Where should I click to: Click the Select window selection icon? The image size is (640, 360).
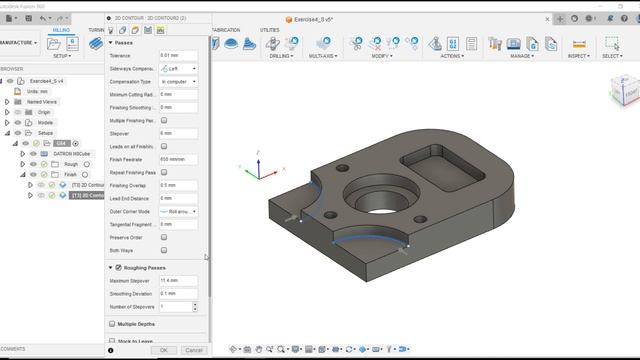coord(612,43)
